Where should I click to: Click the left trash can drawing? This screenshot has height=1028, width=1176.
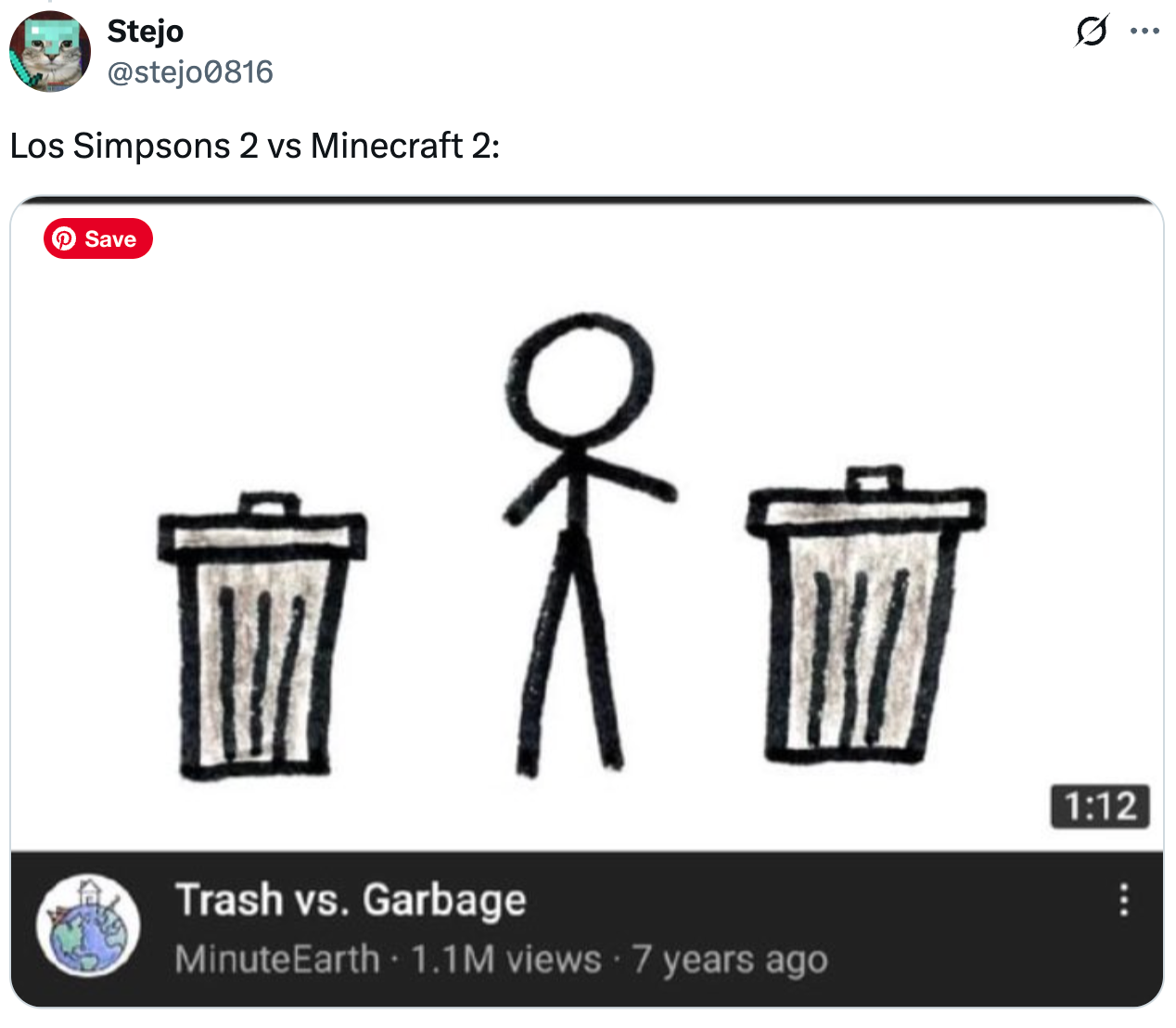pos(262,636)
